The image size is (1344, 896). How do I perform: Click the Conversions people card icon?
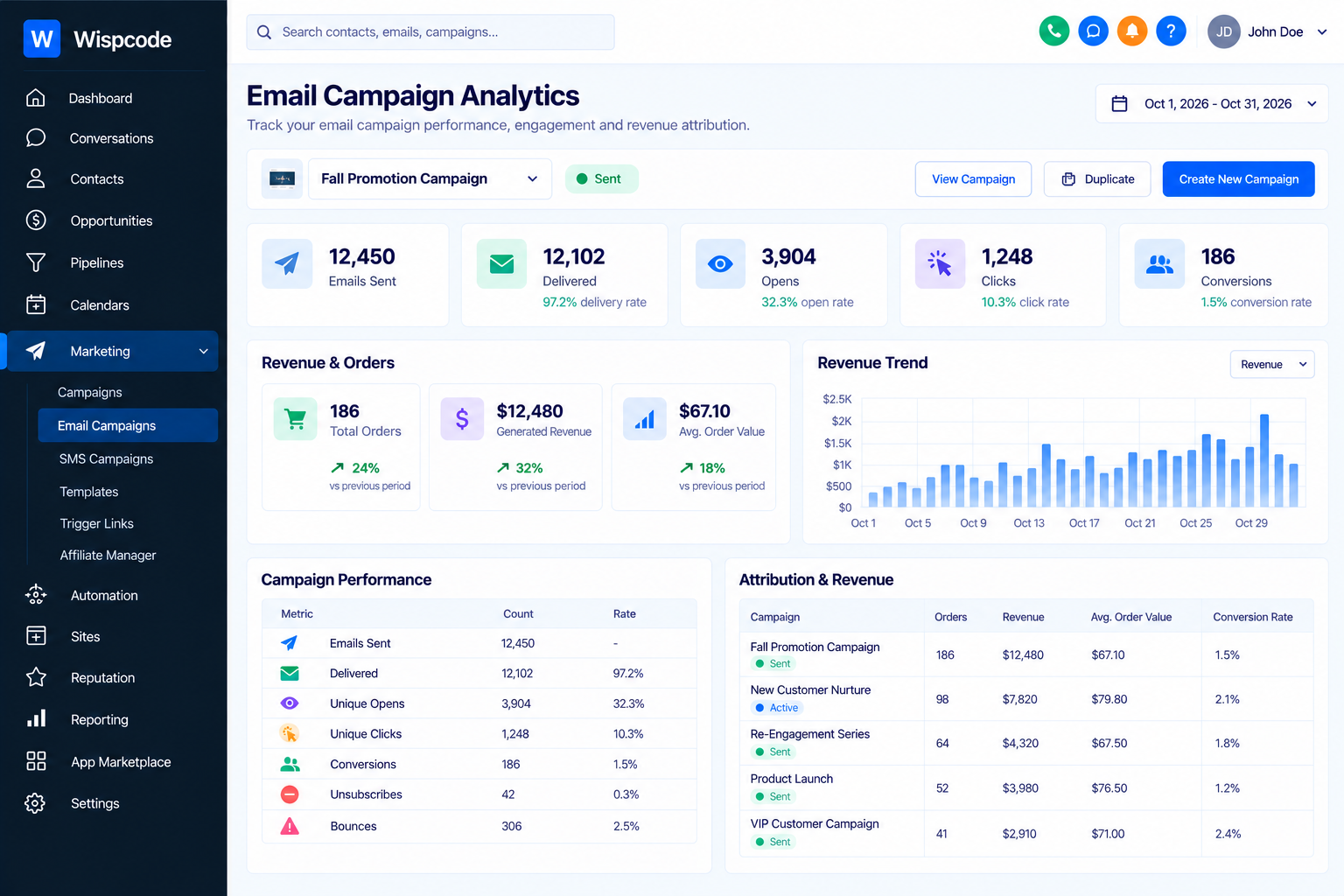(1159, 263)
